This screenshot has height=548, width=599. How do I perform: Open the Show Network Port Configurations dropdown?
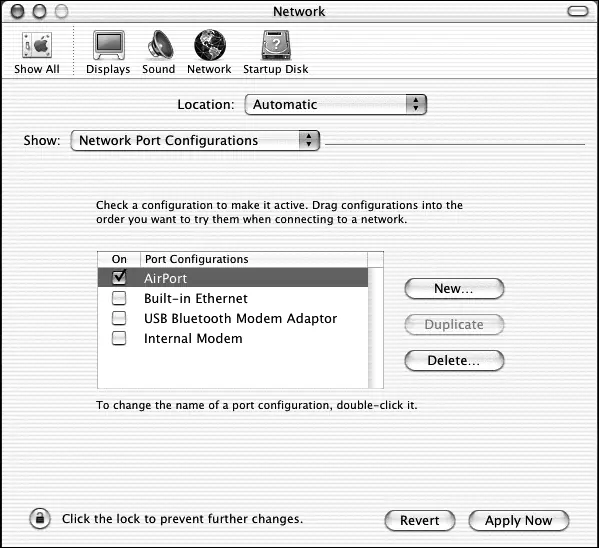click(195, 140)
